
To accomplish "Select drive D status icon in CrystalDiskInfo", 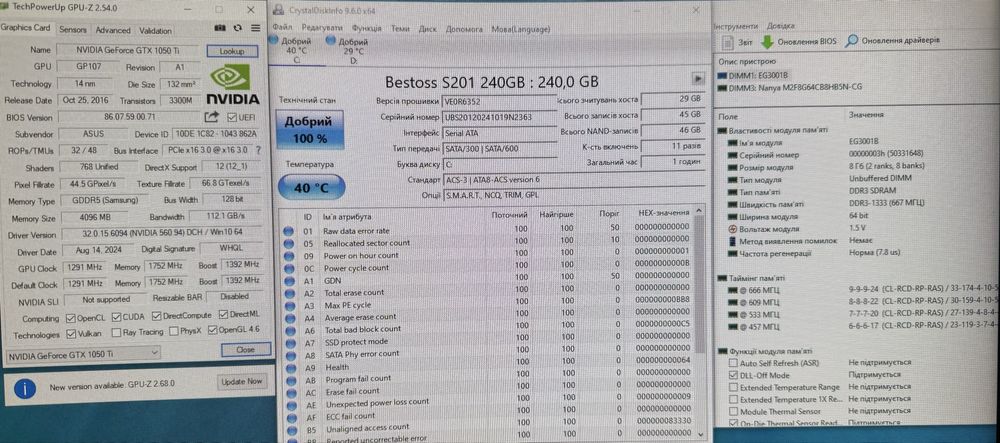I will tap(330, 40).
